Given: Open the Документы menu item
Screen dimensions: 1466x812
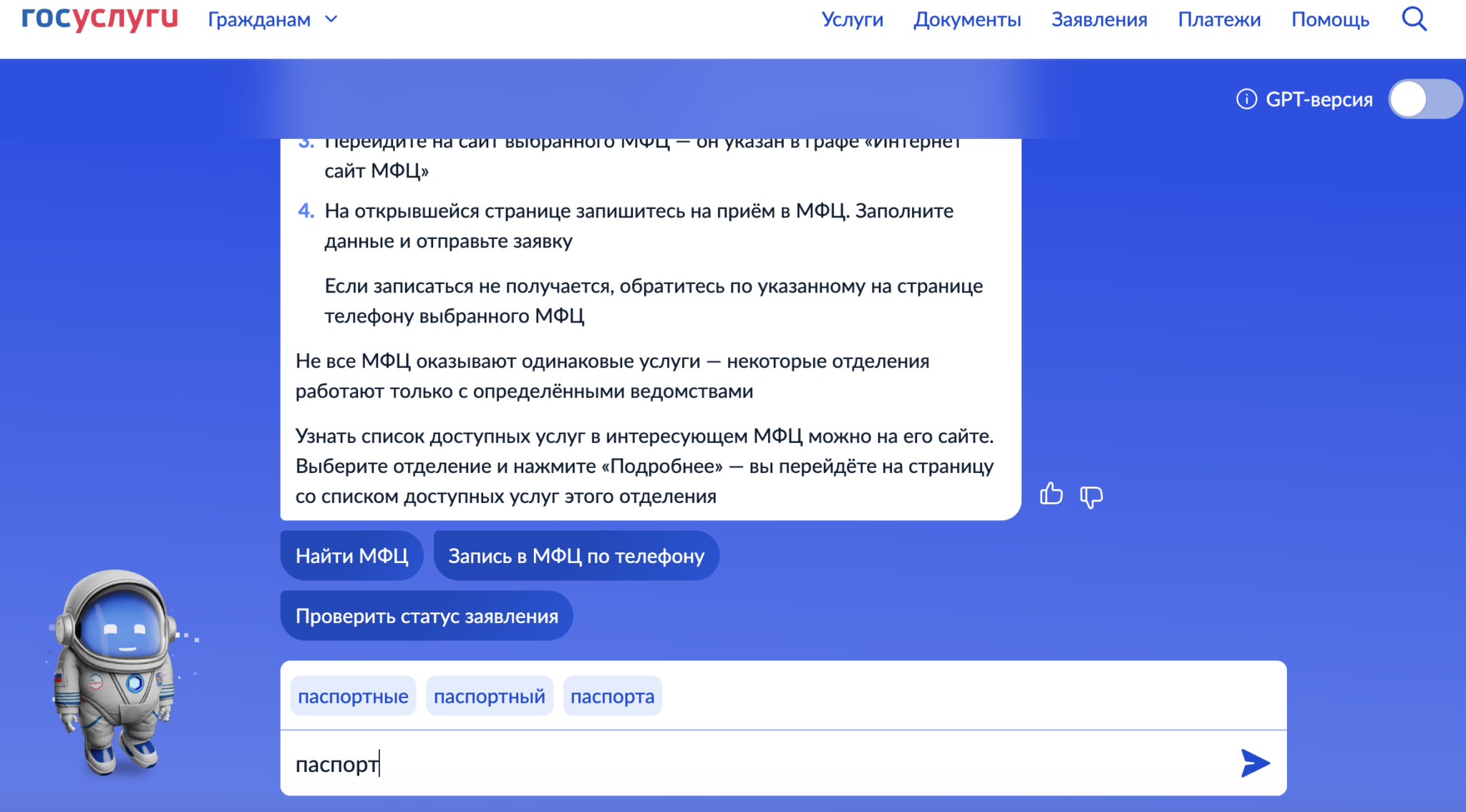Looking at the screenshot, I should pos(966,20).
